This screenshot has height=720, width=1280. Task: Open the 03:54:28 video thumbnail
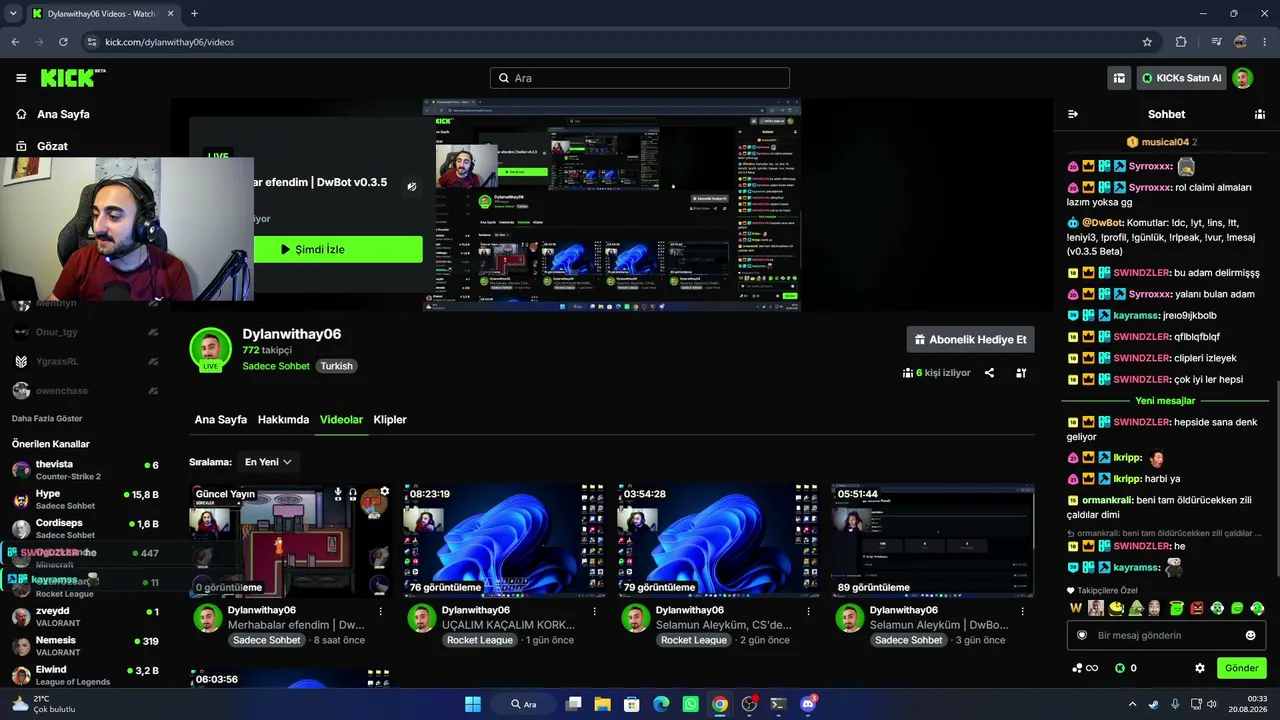718,541
